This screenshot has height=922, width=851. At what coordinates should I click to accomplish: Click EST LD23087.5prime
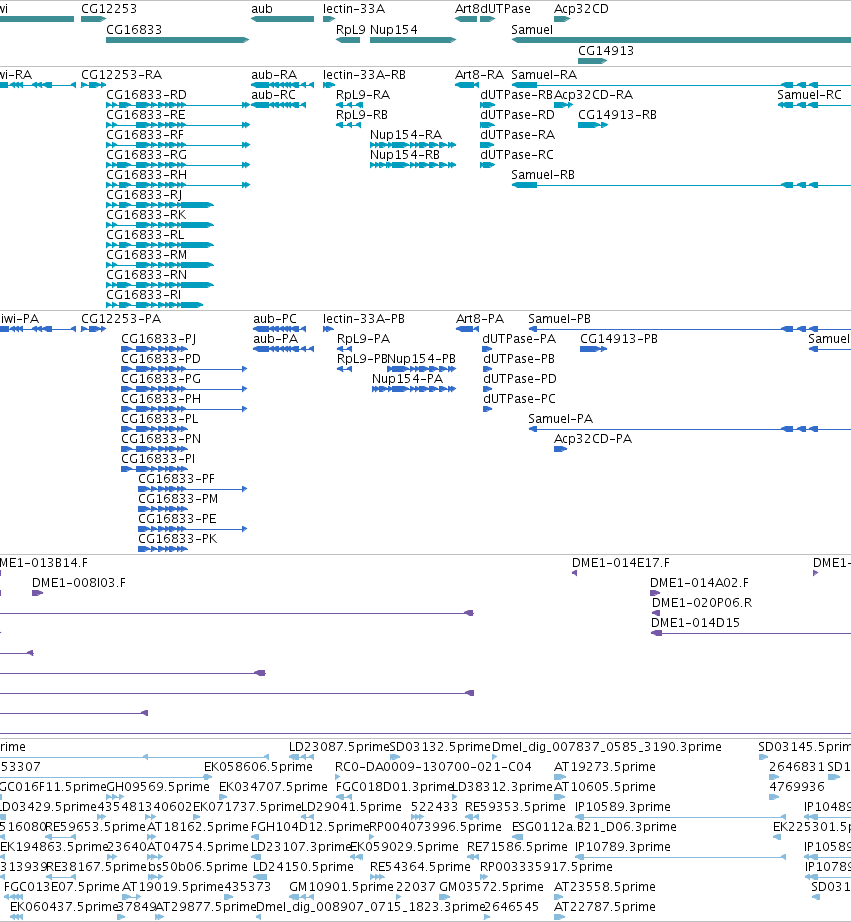(x=339, y=747)
